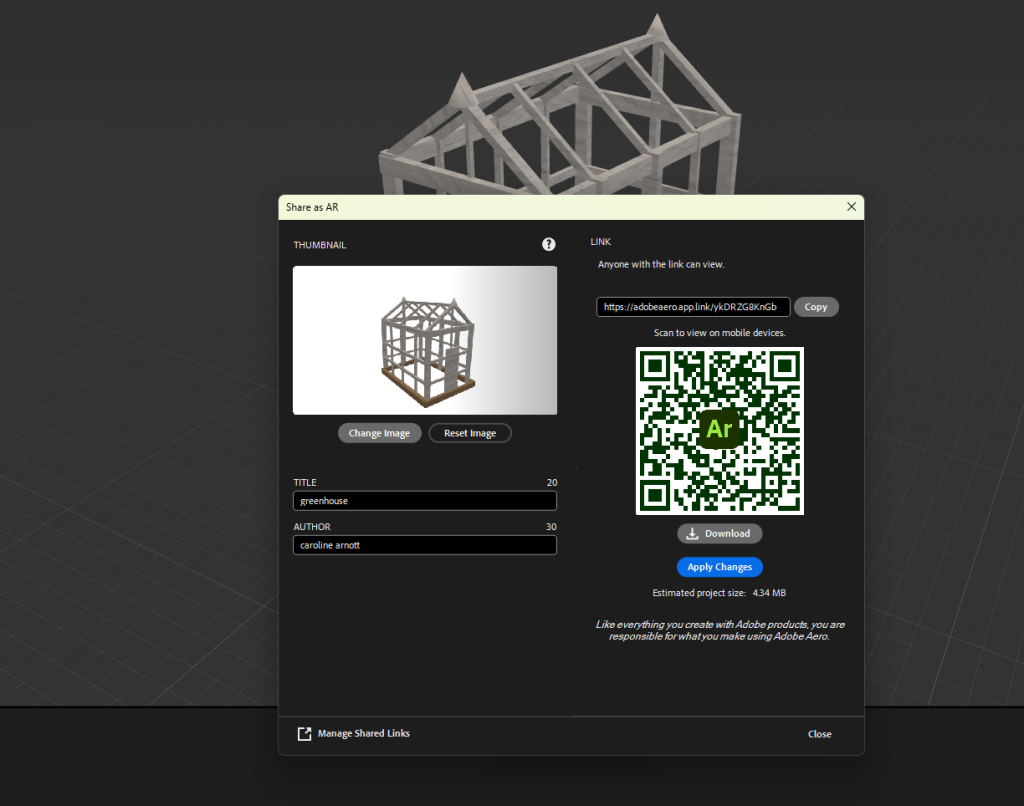This screenshot has width=1024, height=806.
Task: Click the Title character count 20
Action: (552, 483)
